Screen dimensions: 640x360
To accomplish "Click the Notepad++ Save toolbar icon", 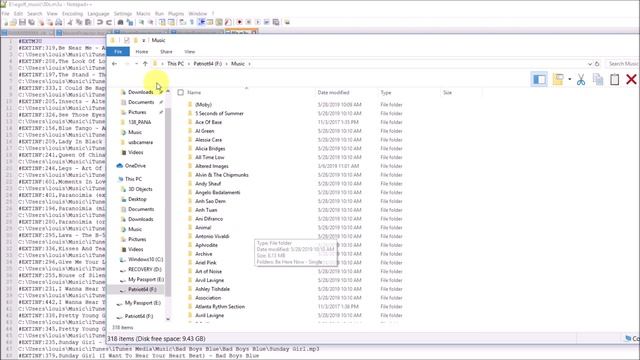I will coord(22,22).
